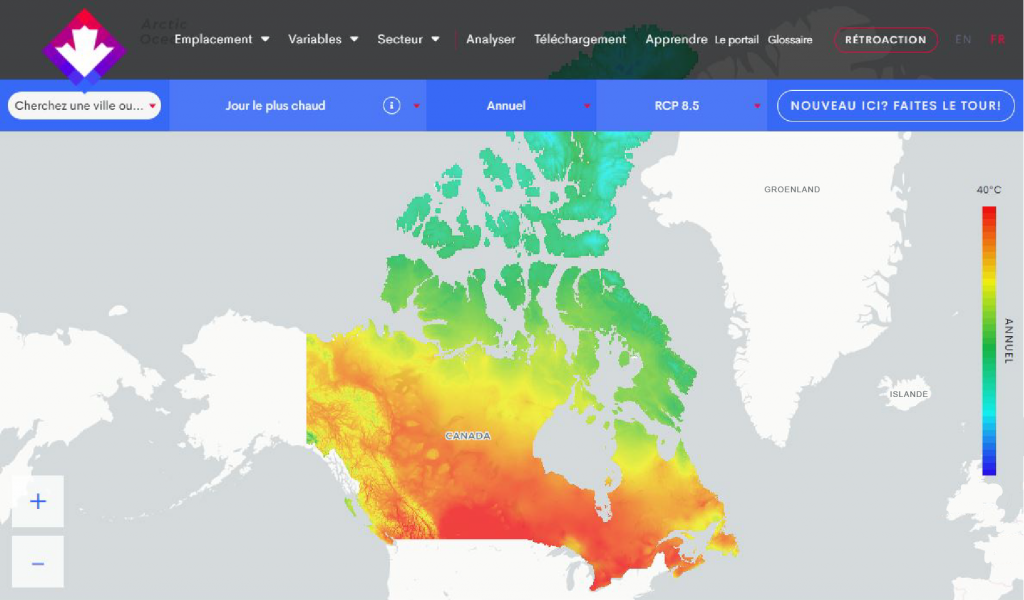
Task: Open info icon beside Jour le plus chaud
Action: [392, 106]
